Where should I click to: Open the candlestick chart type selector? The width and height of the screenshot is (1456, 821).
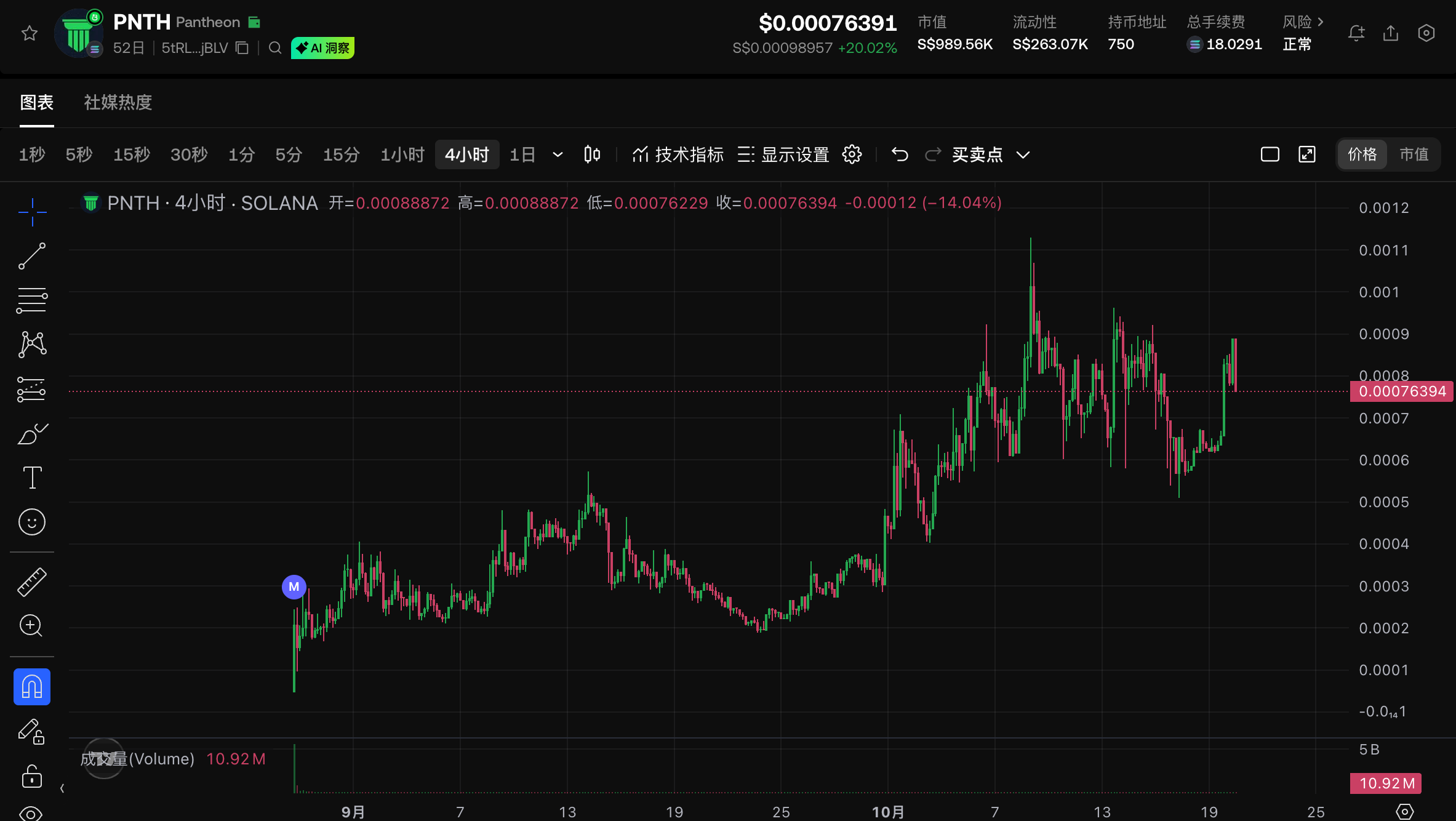[x=592, y=154]
